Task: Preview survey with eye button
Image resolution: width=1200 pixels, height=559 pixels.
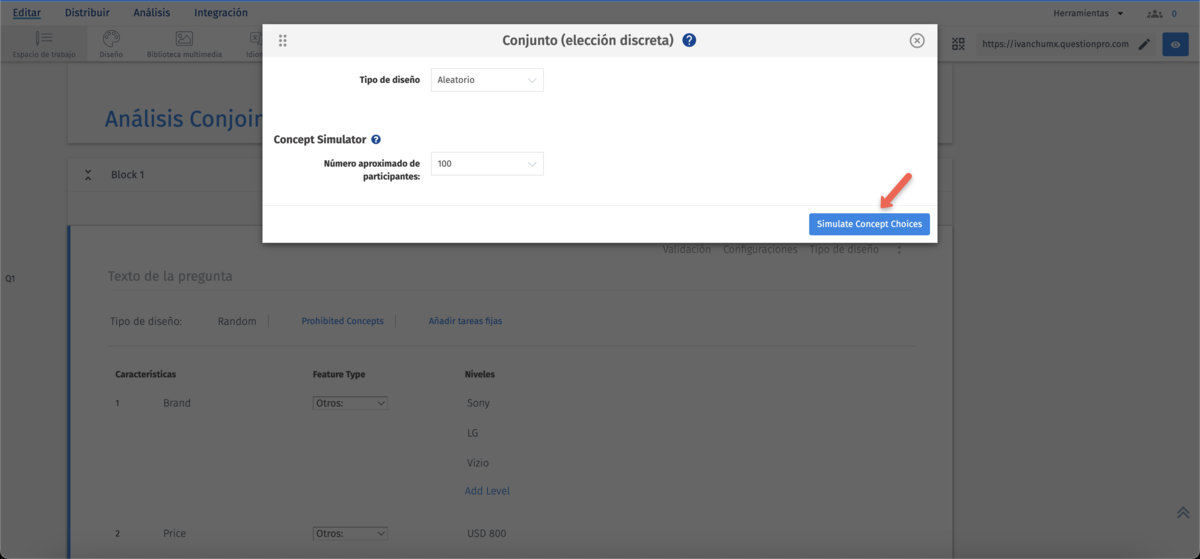Action: coord(1175,44)
